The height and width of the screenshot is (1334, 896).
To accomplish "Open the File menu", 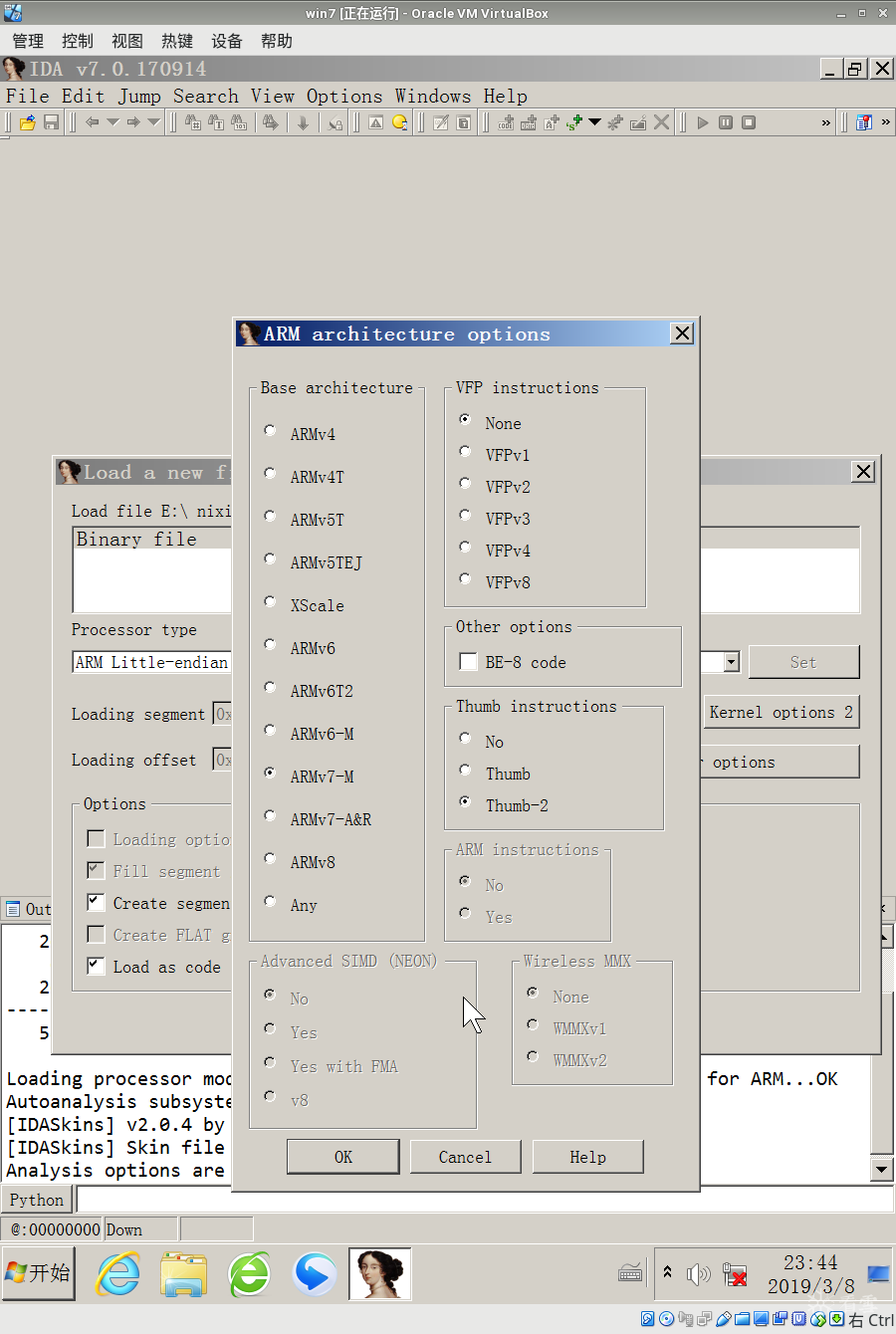I will (x=27, y=97).
